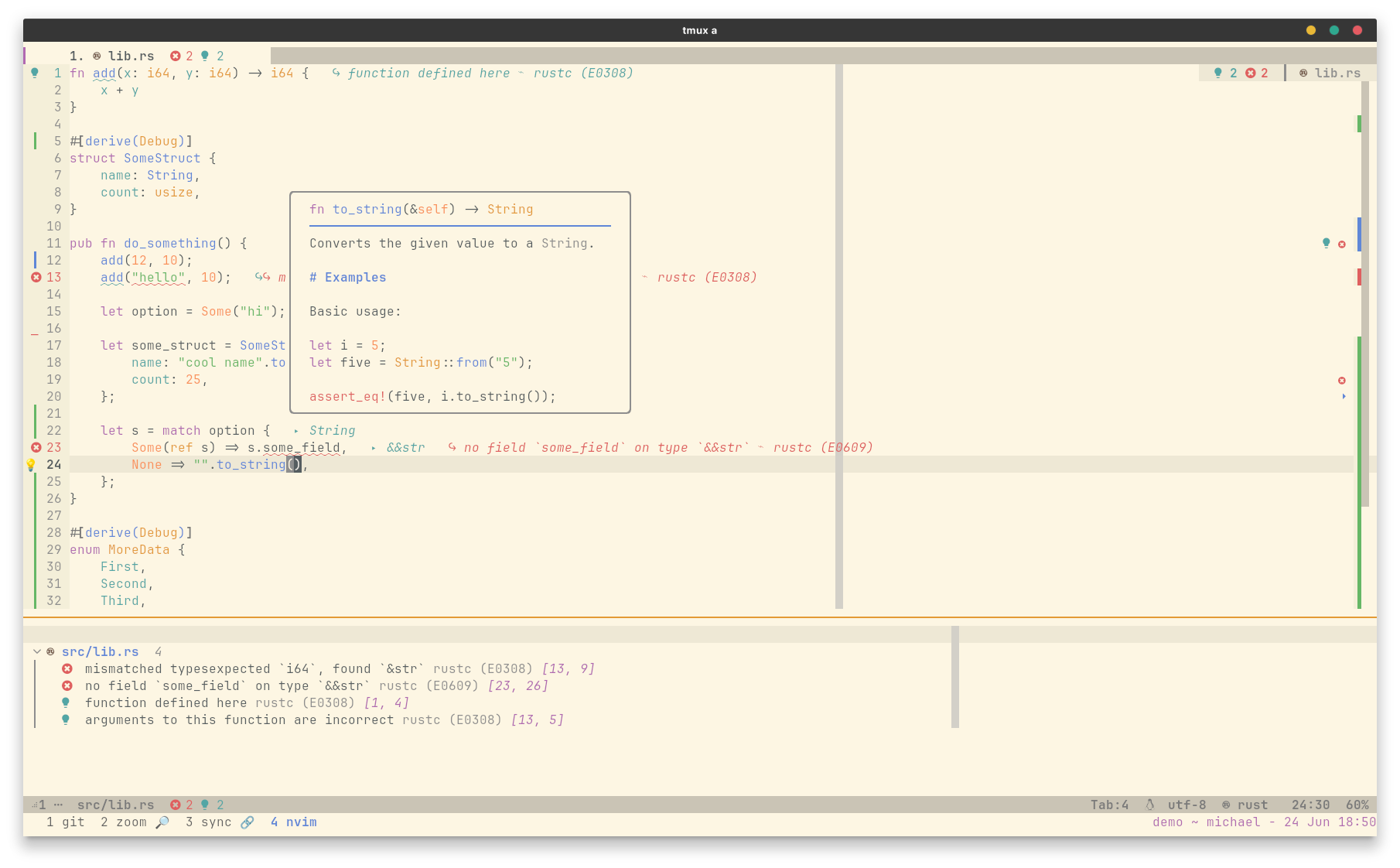This screenshot has width=1400, height=868.
Task: Click the 60% scroll percentage indicator
Action: (x=1357, y=805)
